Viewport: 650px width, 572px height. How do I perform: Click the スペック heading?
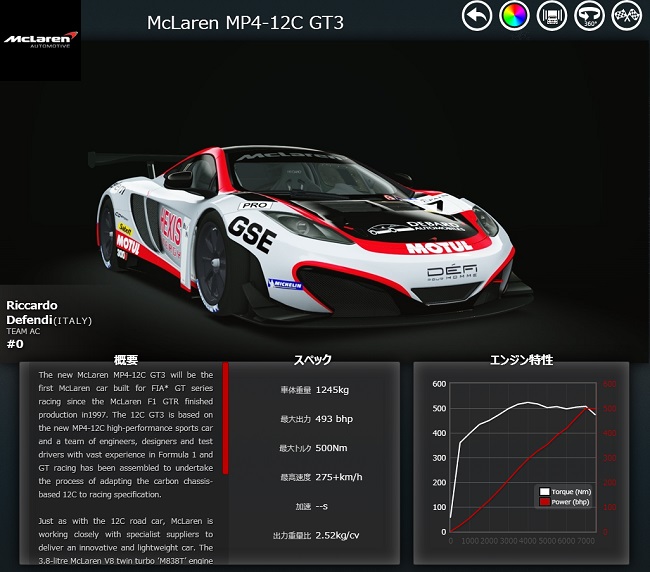(313, 359)
